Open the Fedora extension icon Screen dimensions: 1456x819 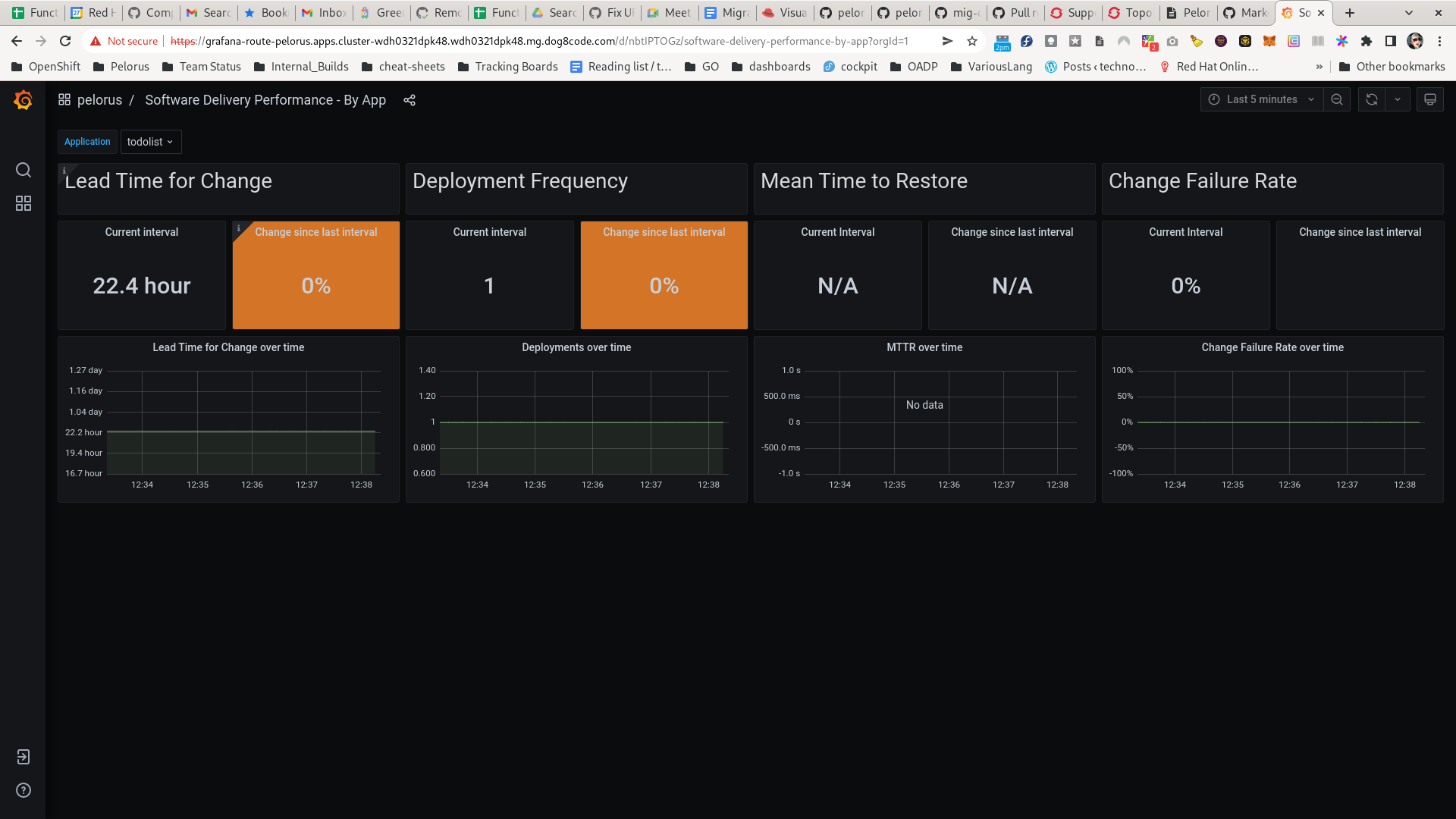point(1027,41)
